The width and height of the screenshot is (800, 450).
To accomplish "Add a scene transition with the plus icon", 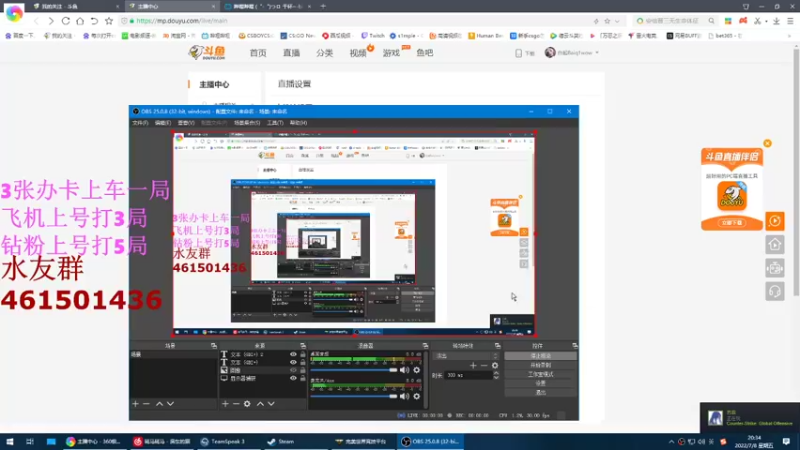I will (x=473, y=365).
